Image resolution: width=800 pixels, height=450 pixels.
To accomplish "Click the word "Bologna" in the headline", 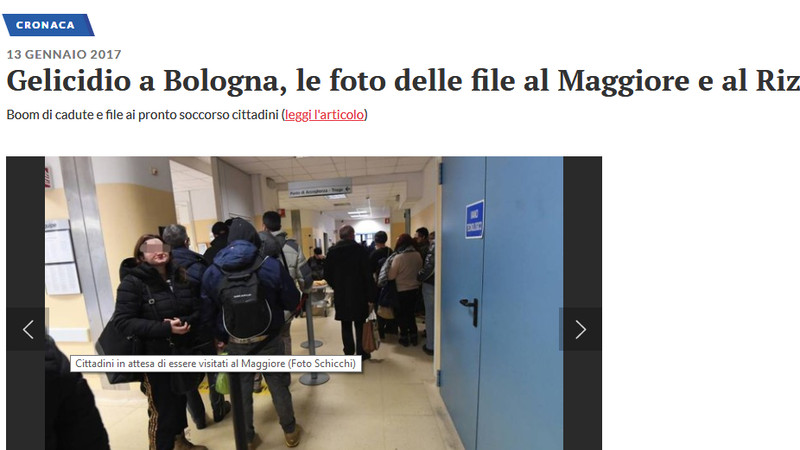I will tap(224, 81).
